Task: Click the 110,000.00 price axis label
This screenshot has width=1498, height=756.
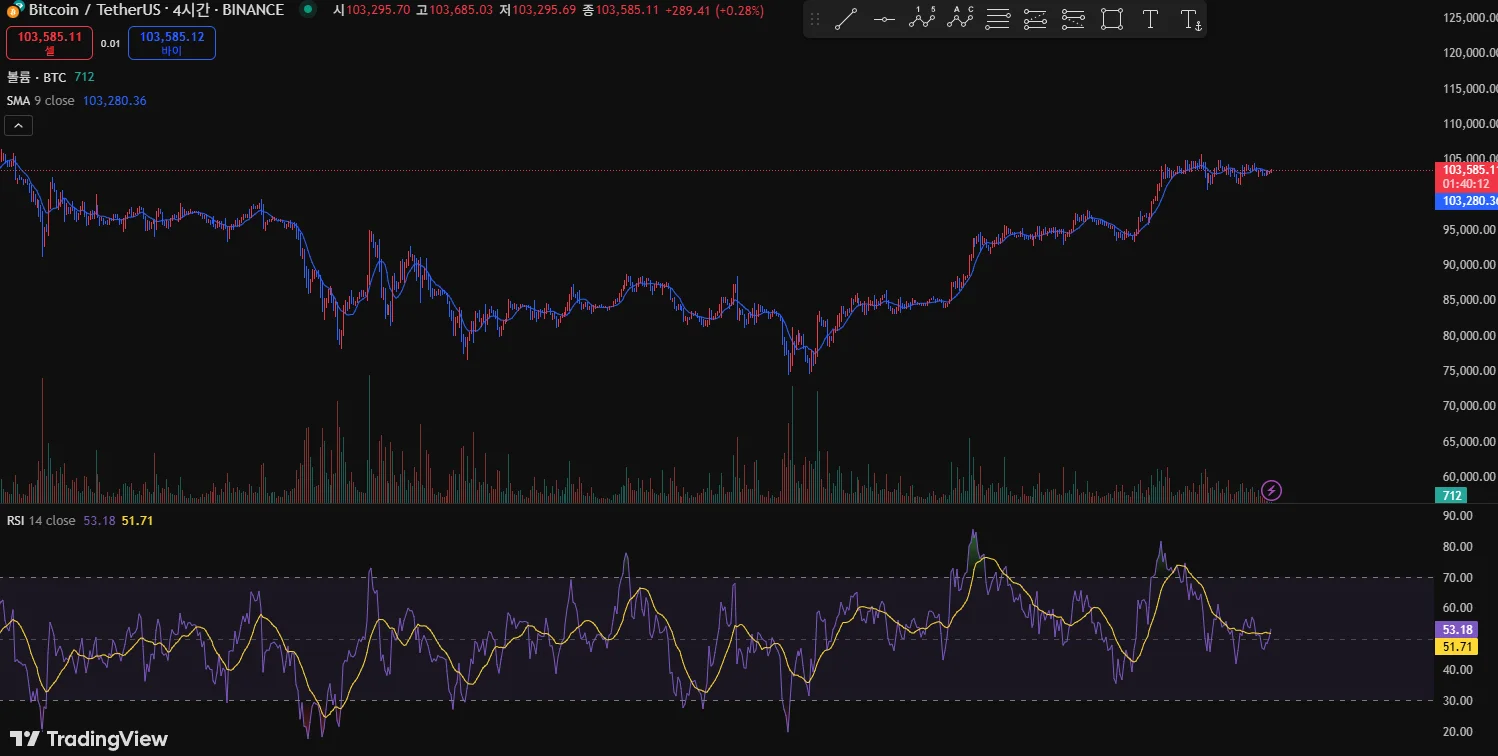Action: pos(1470,124)
